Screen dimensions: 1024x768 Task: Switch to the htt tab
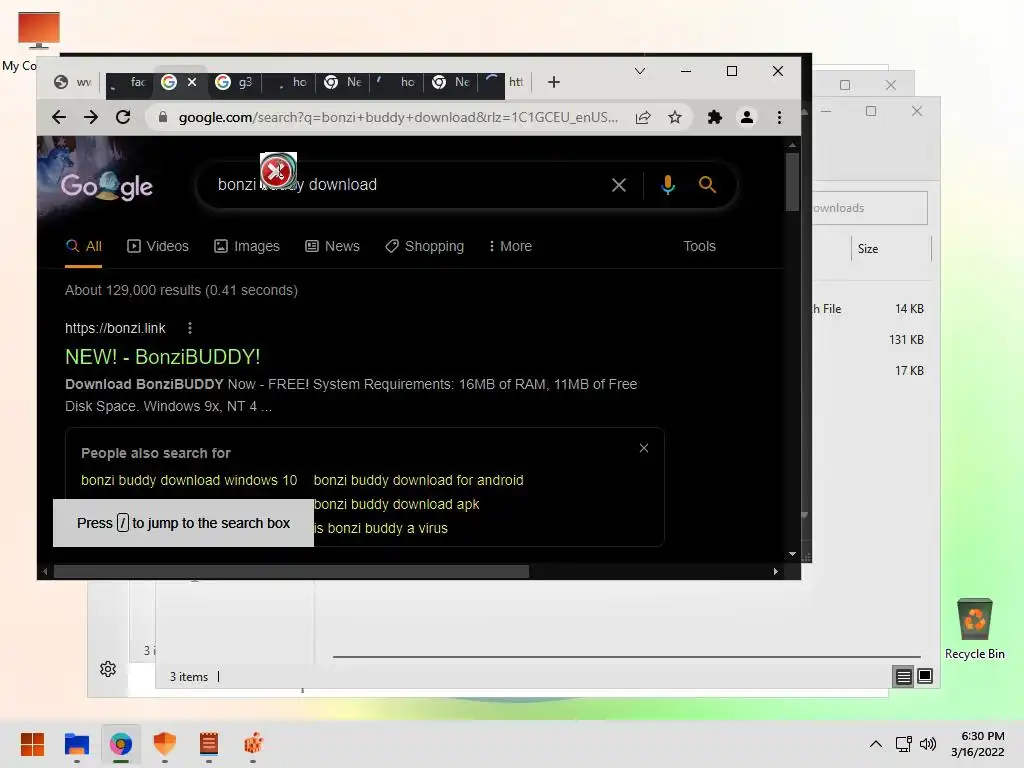tap(516, 82)
